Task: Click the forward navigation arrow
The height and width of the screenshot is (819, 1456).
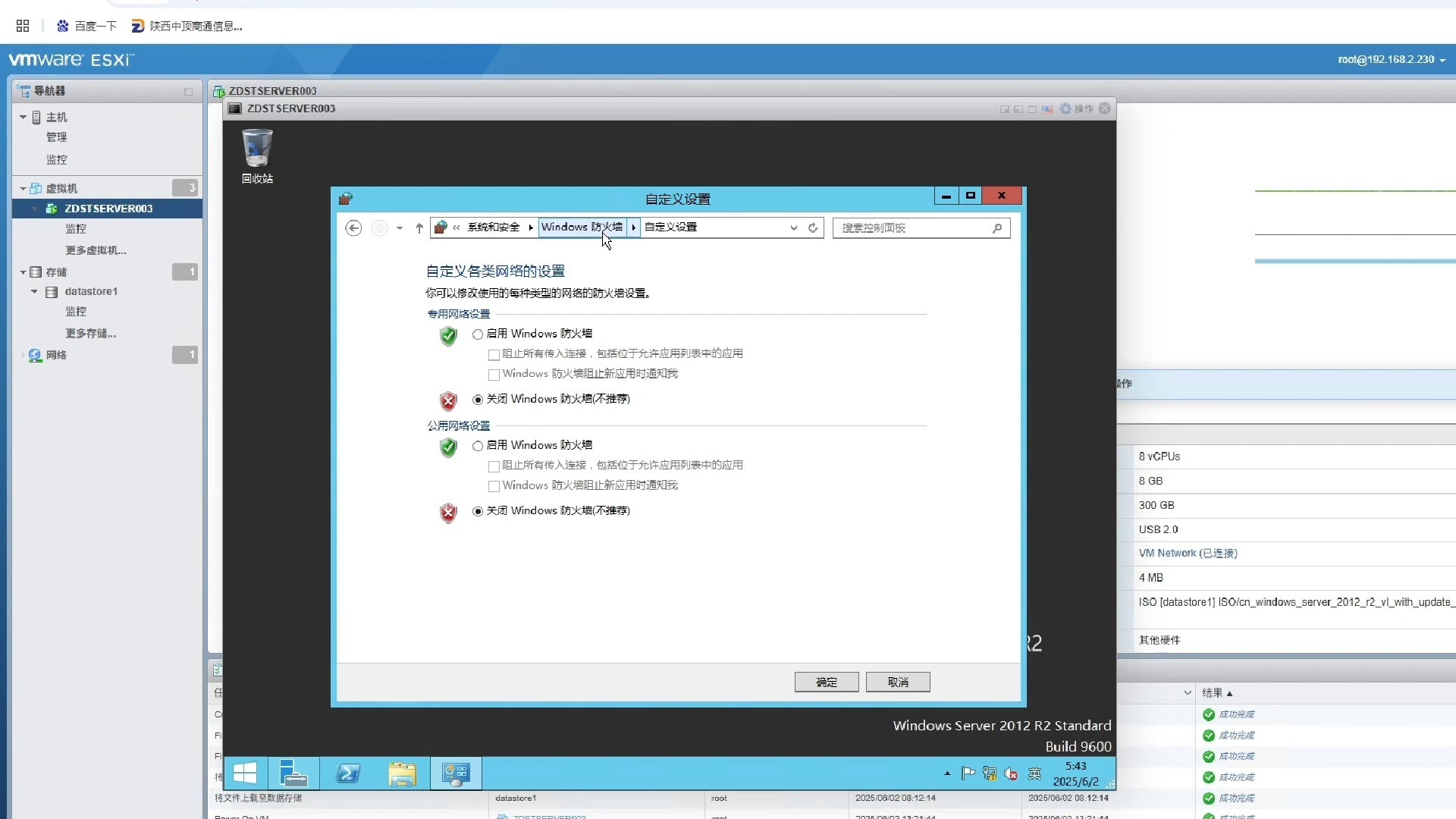Action: [380, 227]
